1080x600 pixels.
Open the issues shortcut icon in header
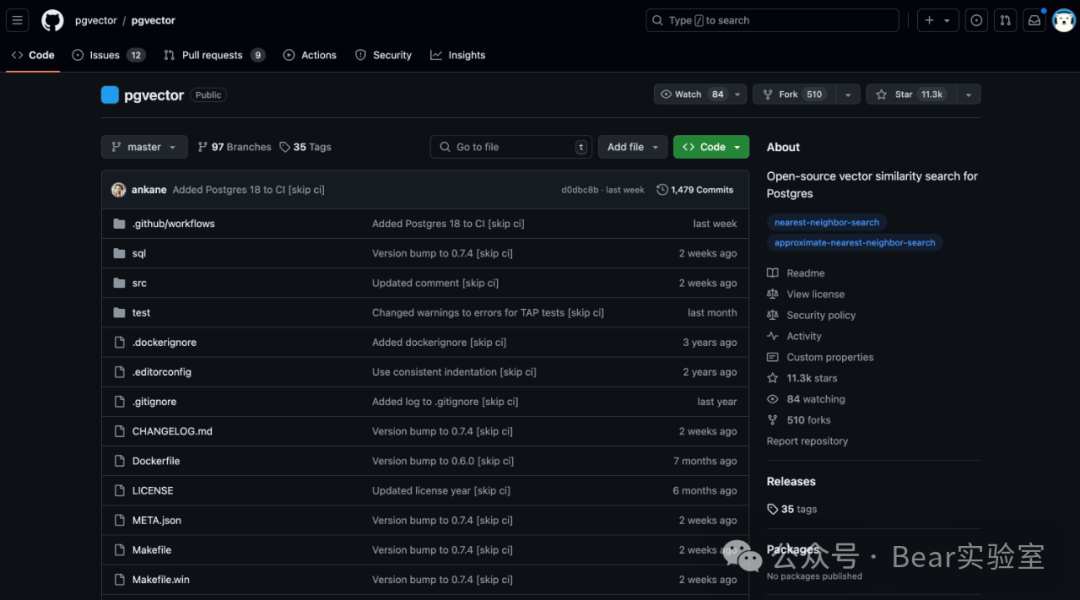(976, 21)
